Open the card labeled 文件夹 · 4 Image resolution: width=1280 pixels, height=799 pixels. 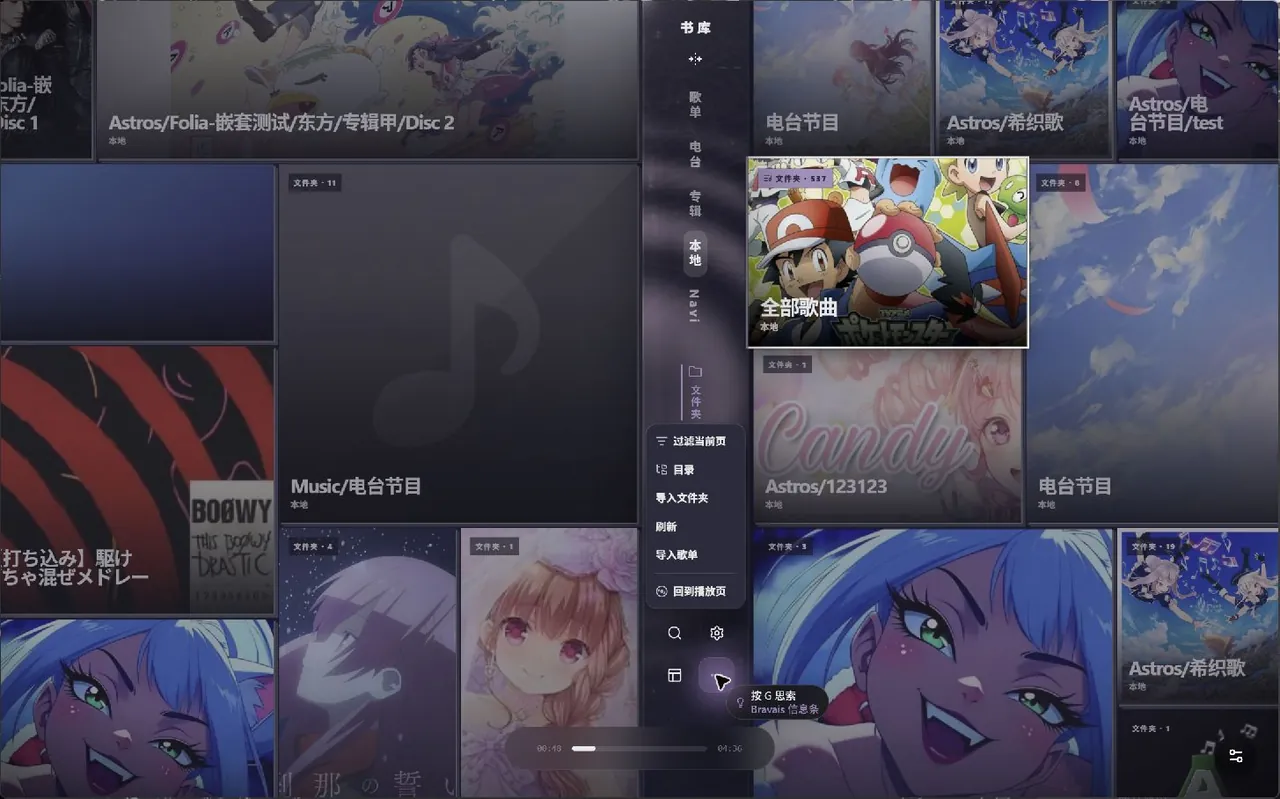[368, 663]
